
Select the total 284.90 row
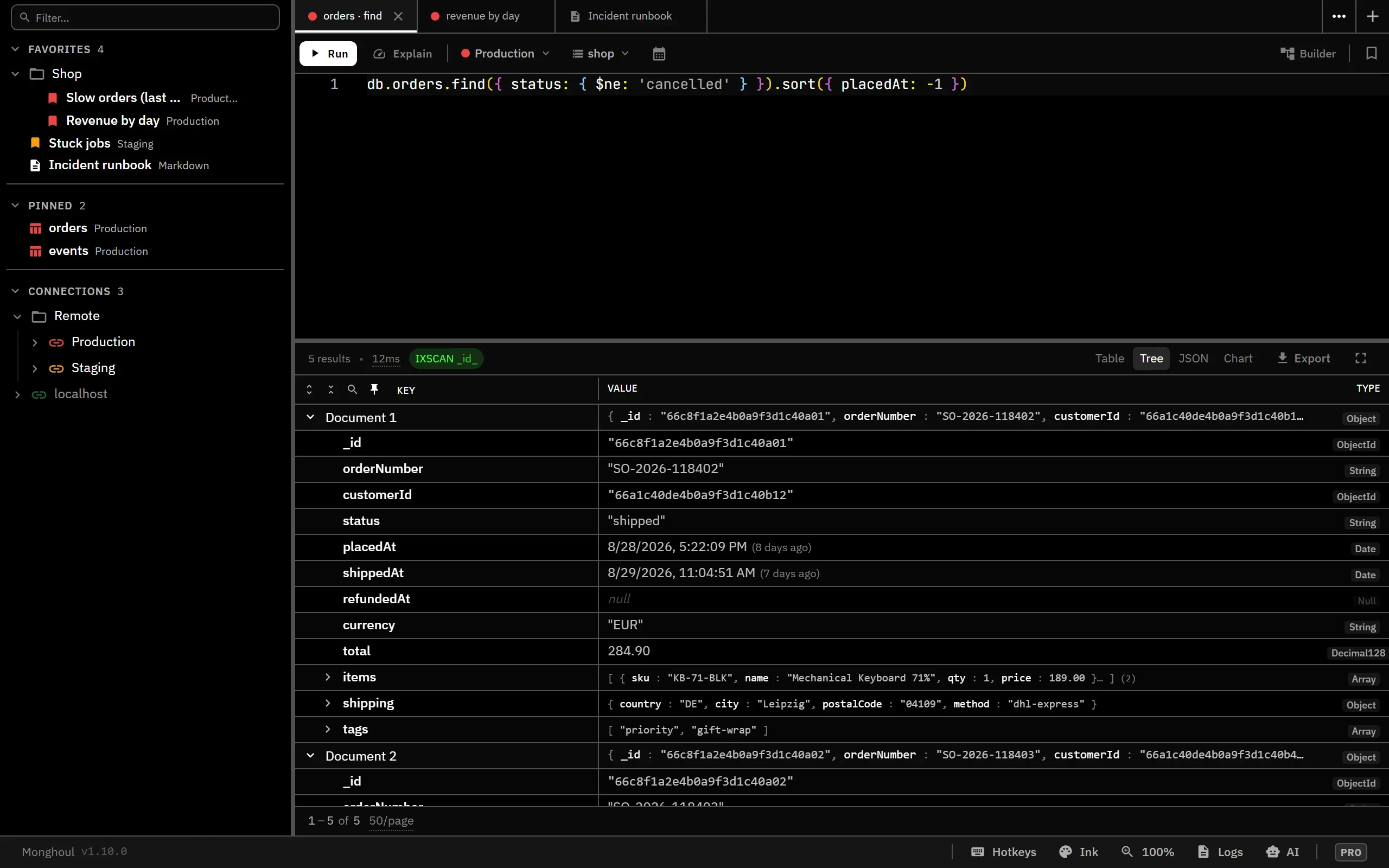842,652
